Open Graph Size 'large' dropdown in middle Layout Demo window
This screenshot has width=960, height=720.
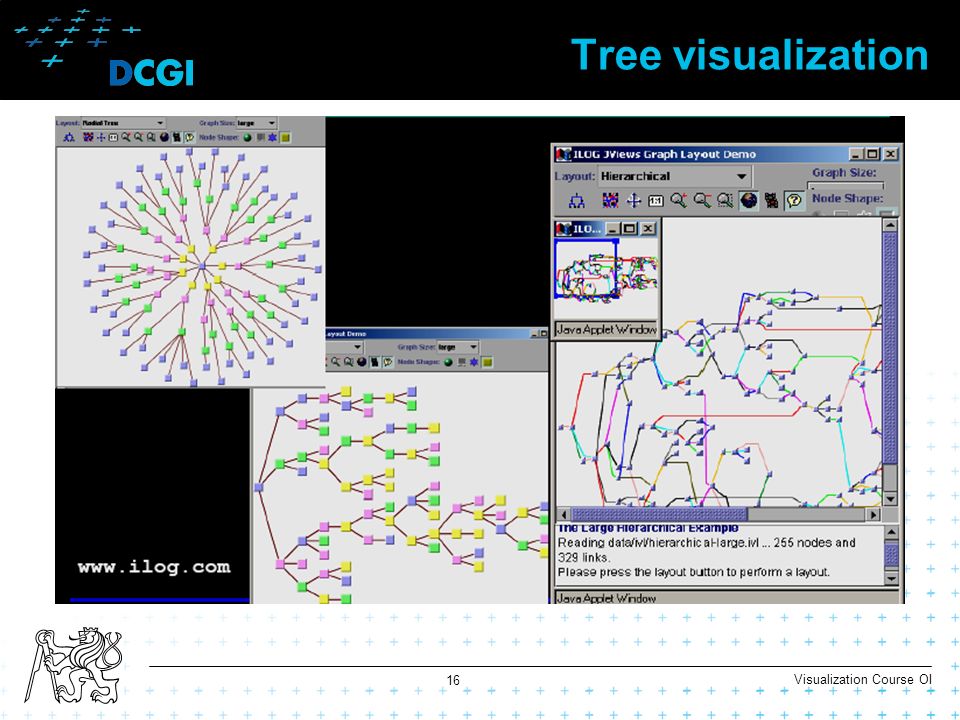click(x=457, y=347)
